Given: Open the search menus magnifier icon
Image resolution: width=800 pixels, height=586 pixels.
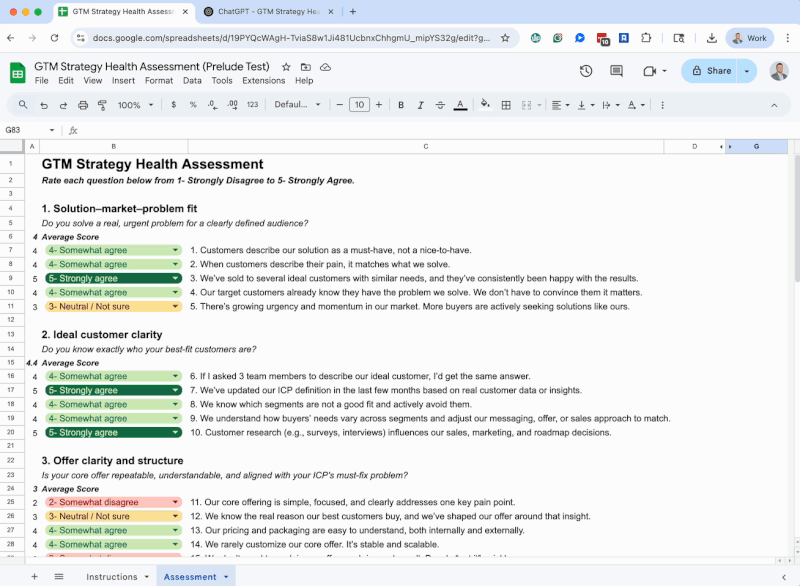Looking at the screenshot, I should (x=23, y=105).
